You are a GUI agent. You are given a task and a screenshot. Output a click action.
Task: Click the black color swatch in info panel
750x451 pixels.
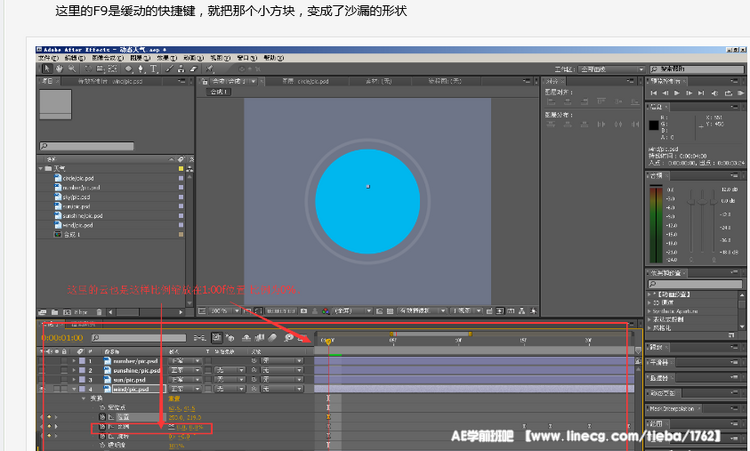[653, 125]
